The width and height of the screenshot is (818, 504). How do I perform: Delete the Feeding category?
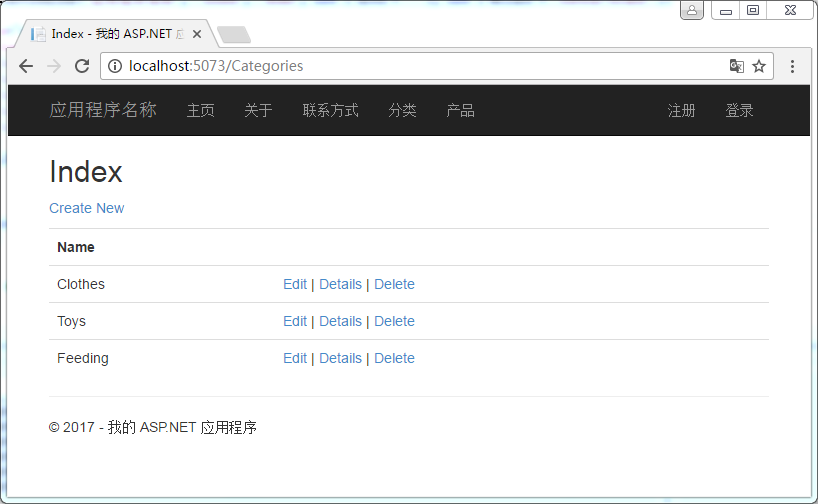tap(394, 358)
